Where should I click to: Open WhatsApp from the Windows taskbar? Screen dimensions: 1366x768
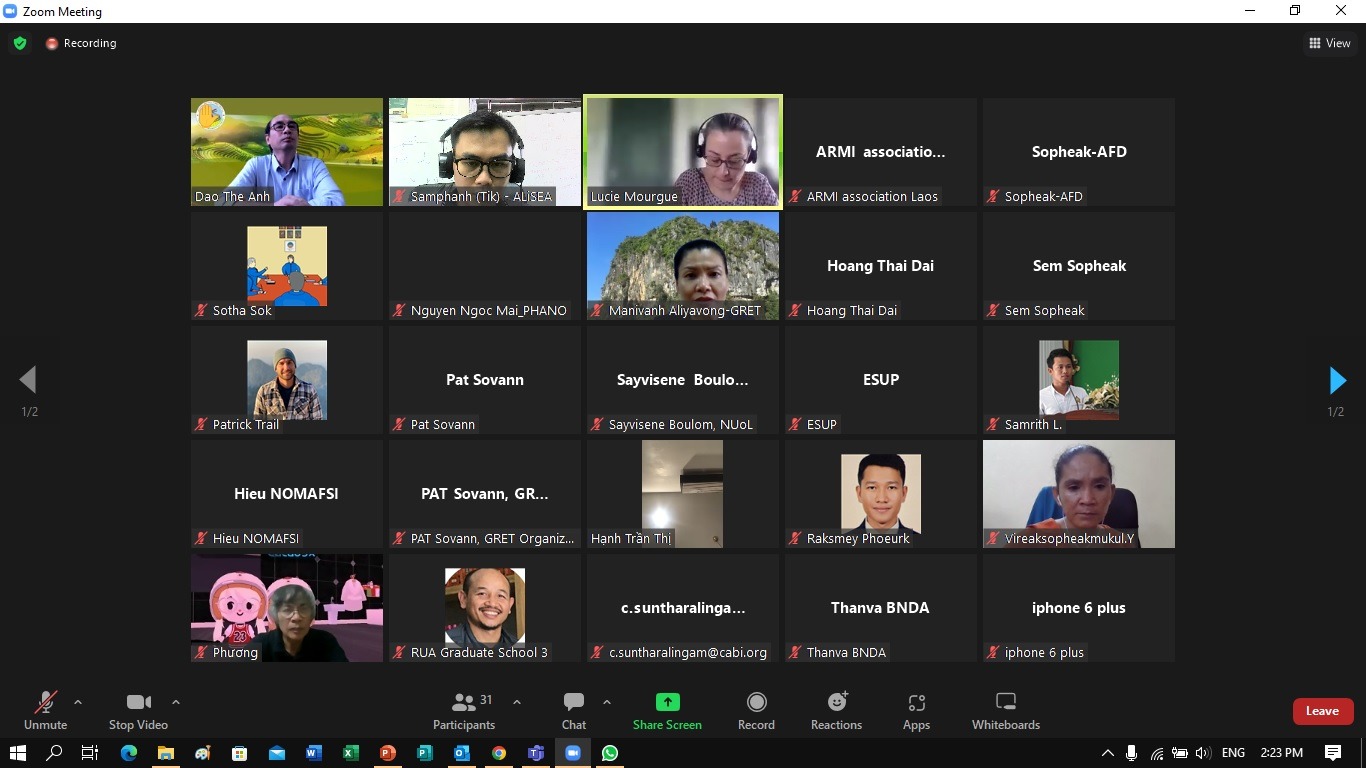tap(610, 753)
